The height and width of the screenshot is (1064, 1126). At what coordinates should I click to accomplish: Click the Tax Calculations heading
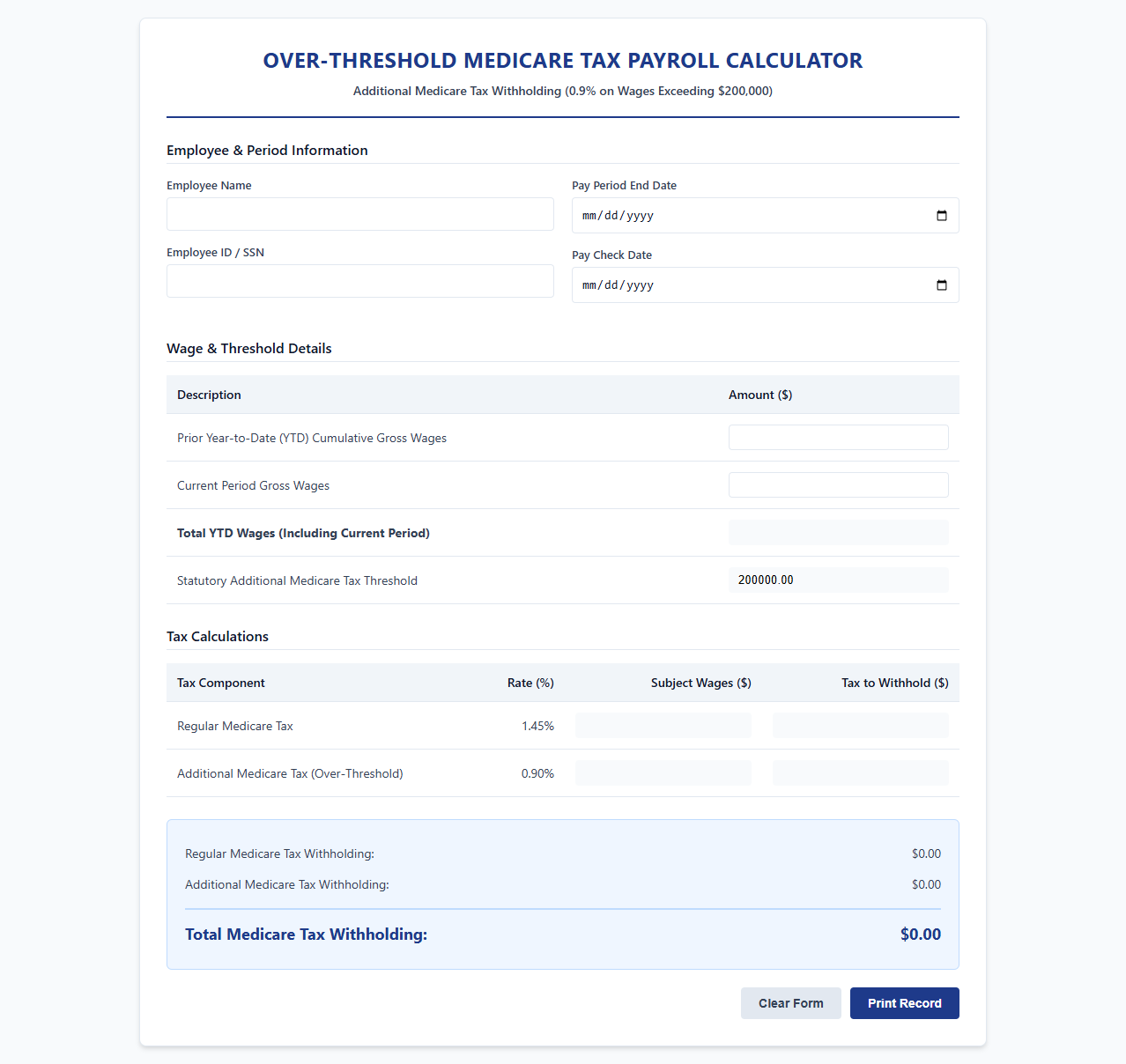point(218,637)
